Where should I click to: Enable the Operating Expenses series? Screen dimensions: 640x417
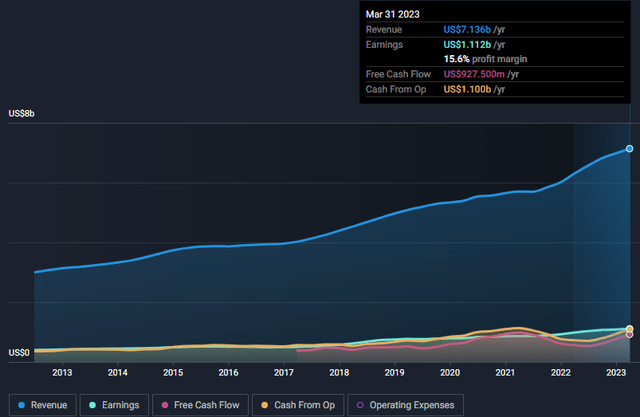405,405
